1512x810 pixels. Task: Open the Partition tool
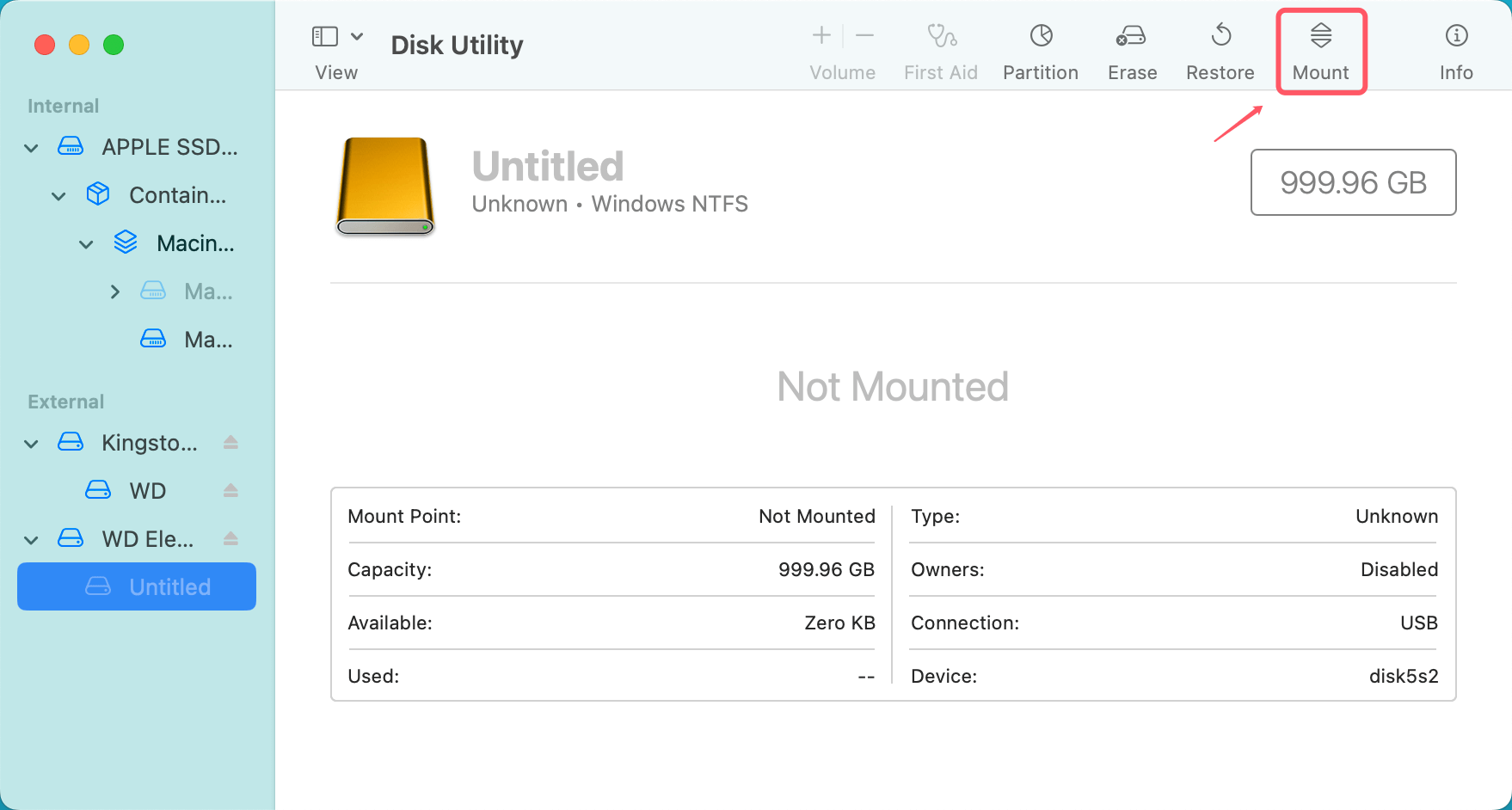pyautogui.click(x=1040, y=50)
